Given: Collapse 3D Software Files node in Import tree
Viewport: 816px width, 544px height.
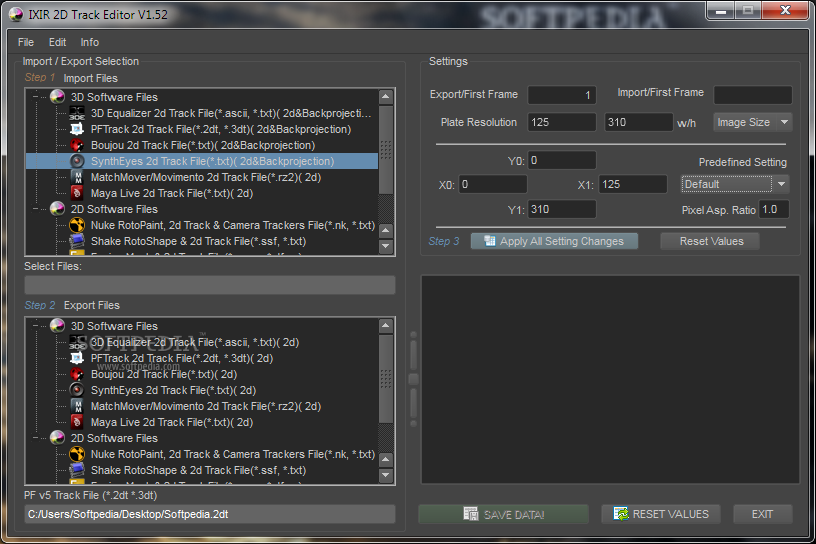Looking at the screenshot, I should [x=35, y=97].
